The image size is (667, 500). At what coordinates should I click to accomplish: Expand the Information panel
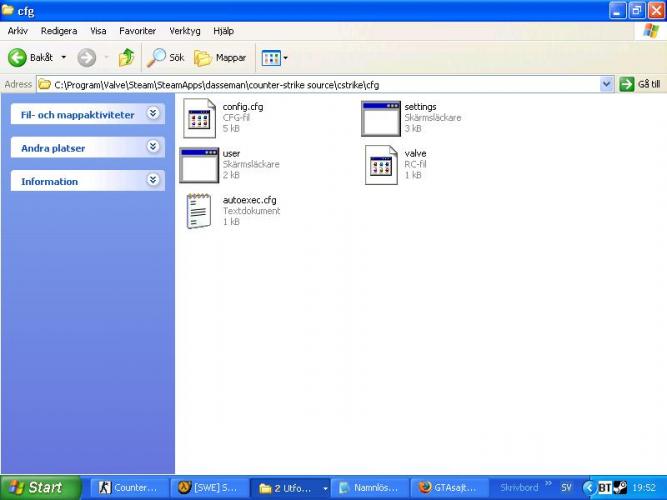point(153,181)
